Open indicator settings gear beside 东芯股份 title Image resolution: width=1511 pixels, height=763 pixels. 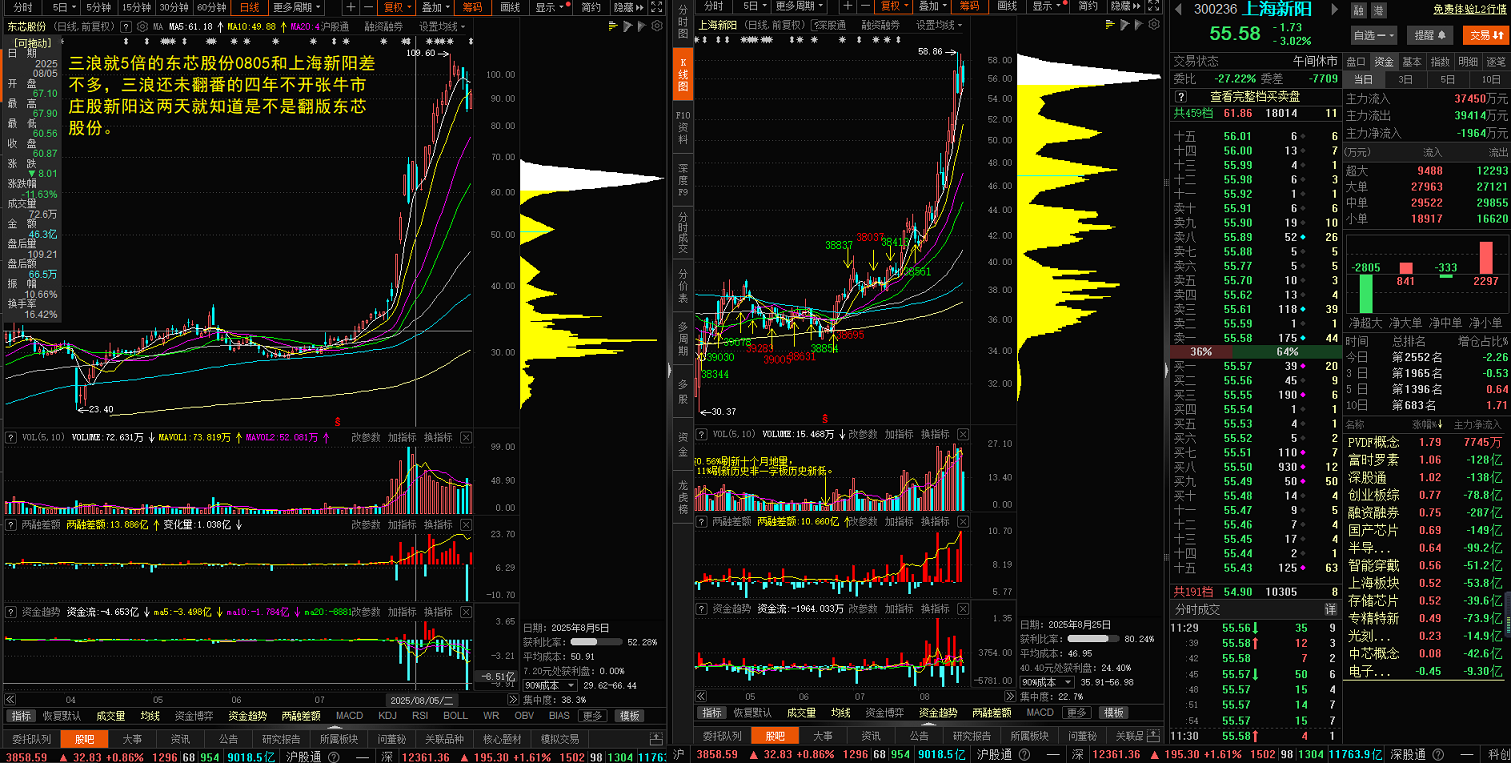(x=142, y=27)
